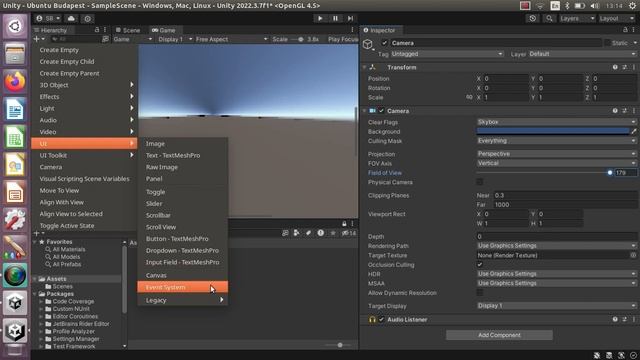640x360 pixels.
Task: Toggle the Inspector panel lock icon
Action: click(x=625, y=30)
